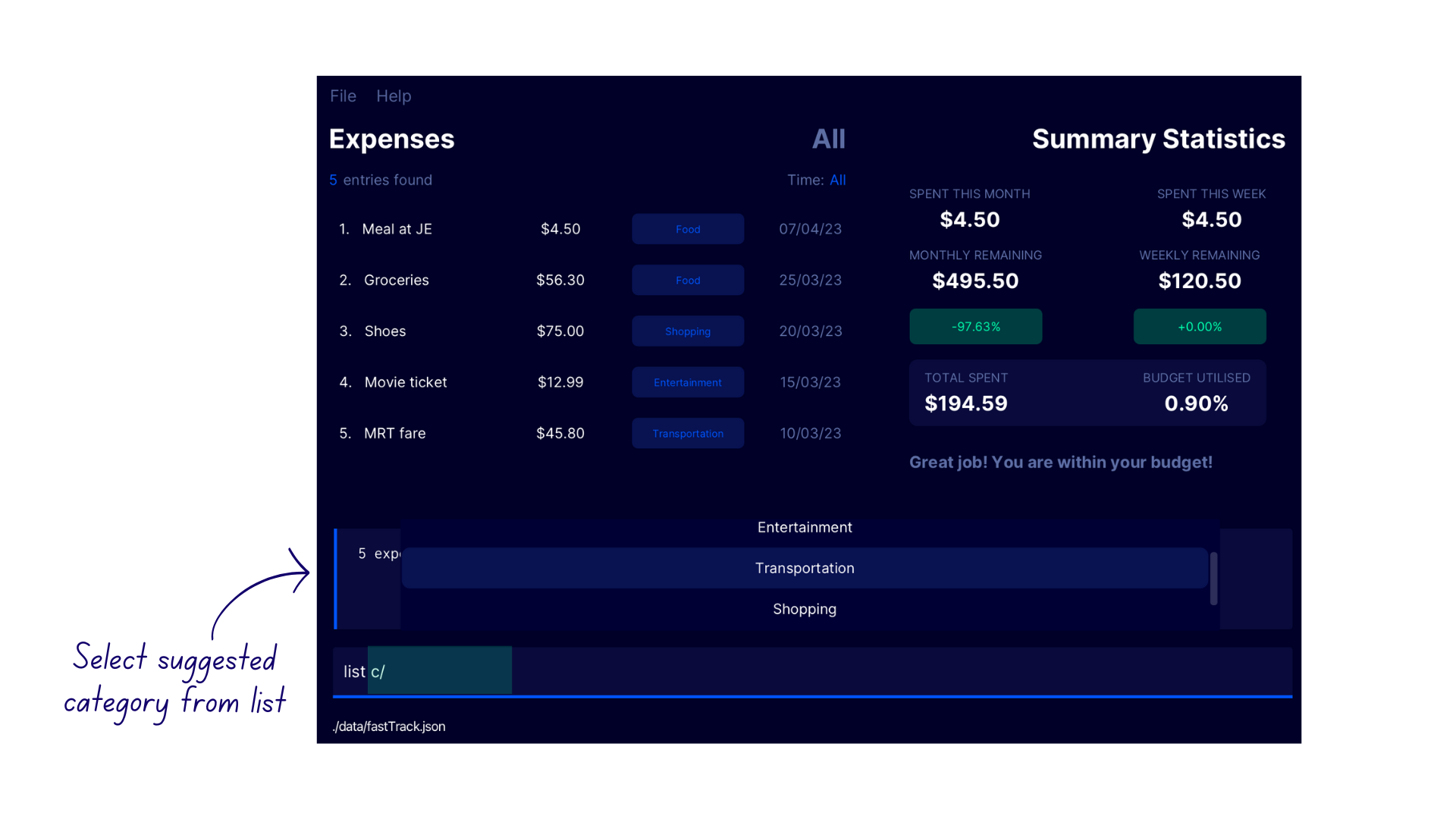Open the Help menu
1456x819 pixels.
tap(394, 96)
